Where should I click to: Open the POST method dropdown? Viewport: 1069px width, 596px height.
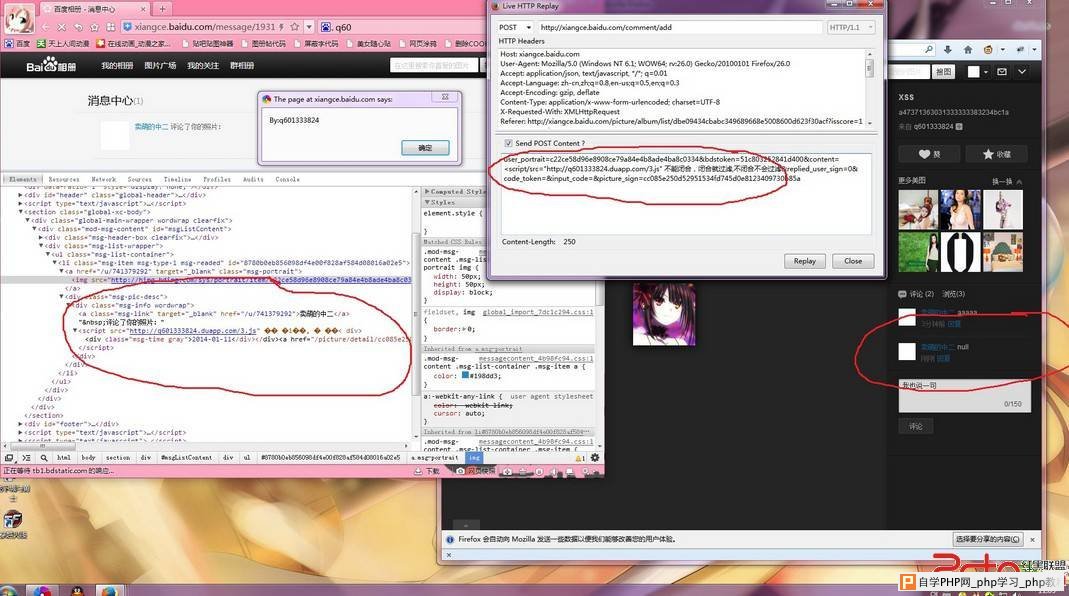pyautogui.click(x=515, y=27)
